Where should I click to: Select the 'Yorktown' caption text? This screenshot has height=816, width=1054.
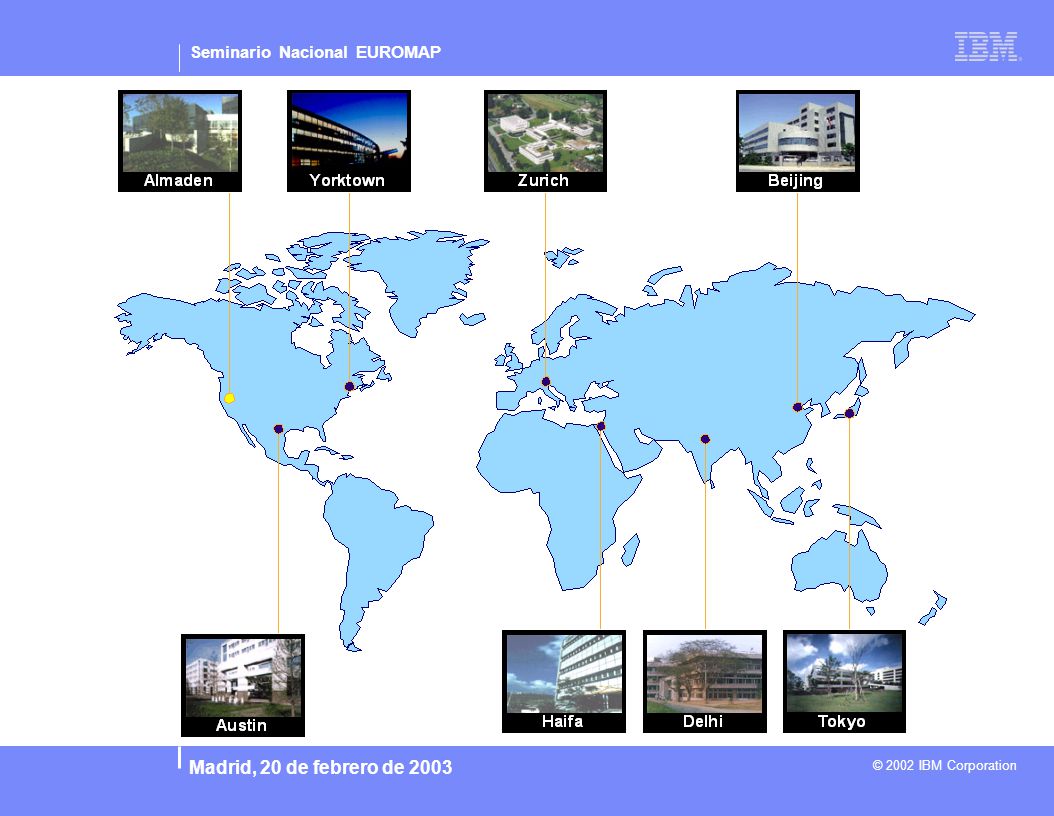[347, 180]
